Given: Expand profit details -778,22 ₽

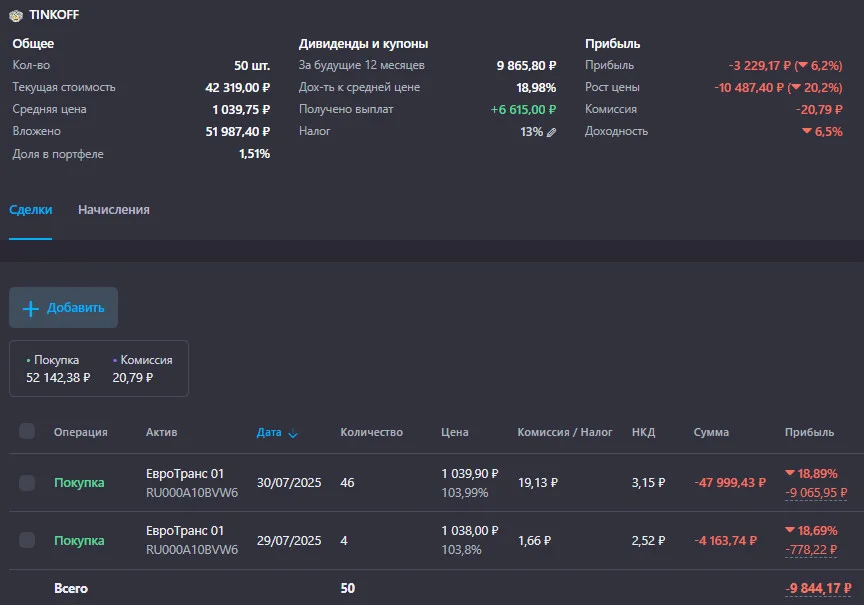Looking at the screenshot, I should point(811,549).
